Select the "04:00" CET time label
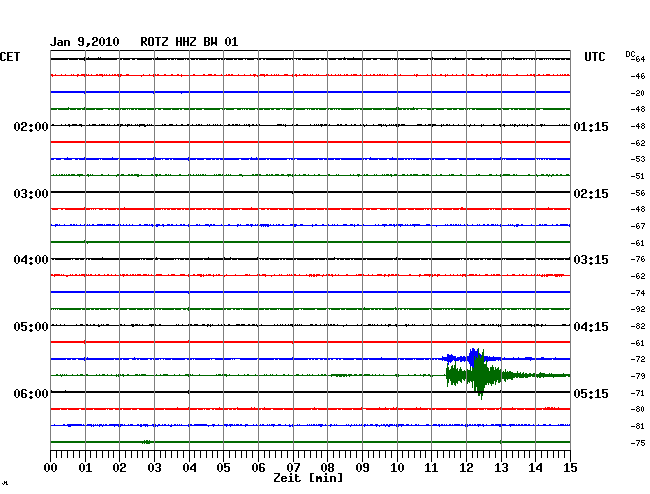 (31, 260)
